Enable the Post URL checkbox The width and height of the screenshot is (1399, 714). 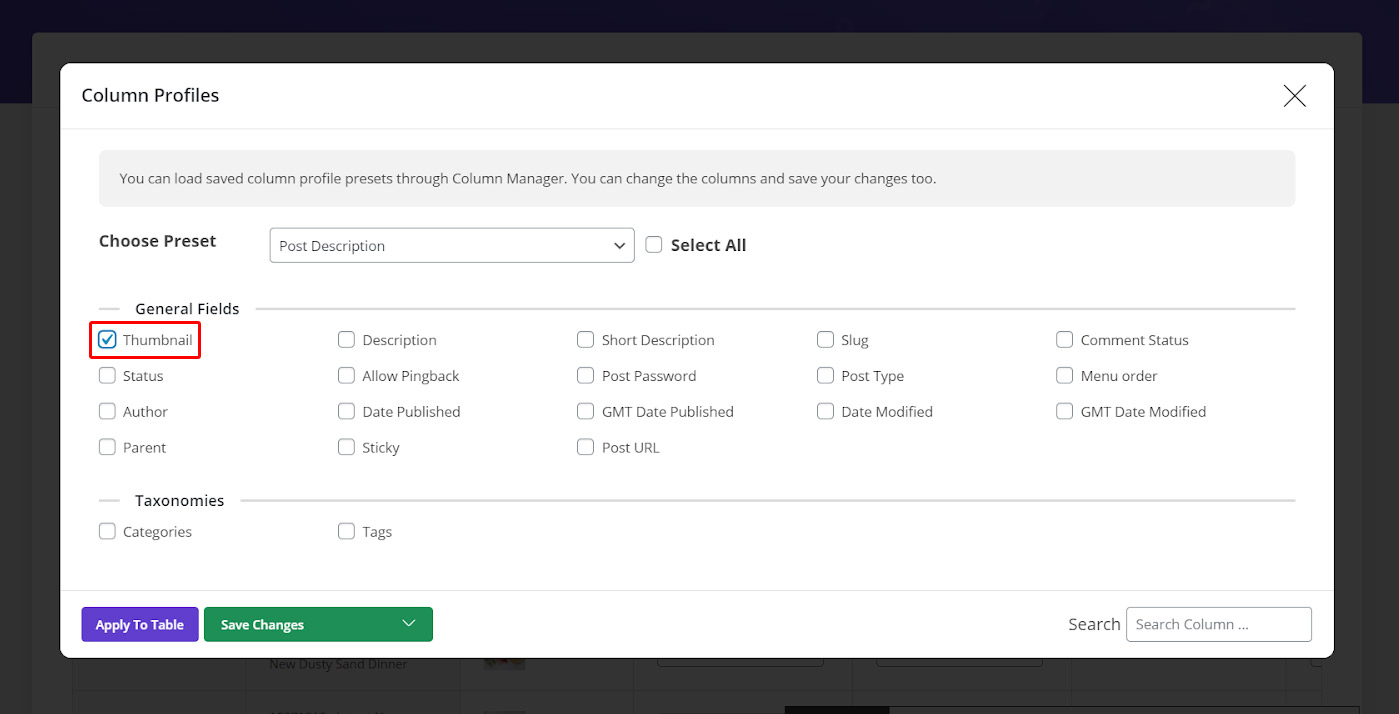pos(585,448)
